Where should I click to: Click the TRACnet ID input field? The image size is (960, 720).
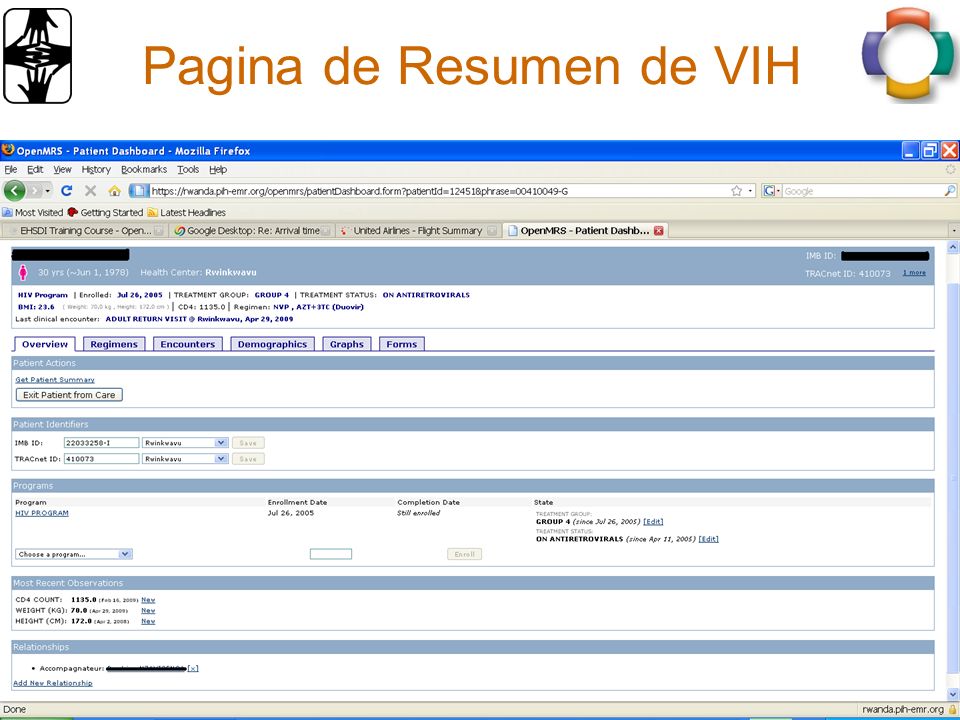pyautogui.click(x=102, y=459)
